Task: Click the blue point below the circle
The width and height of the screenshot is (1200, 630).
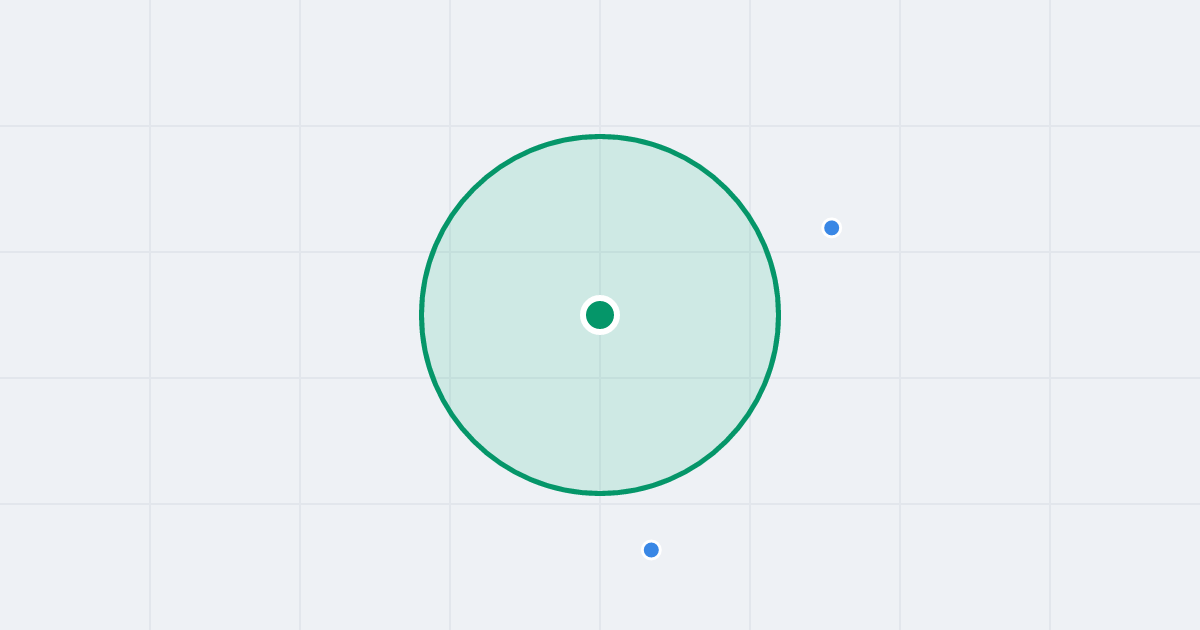Action: 651,550
